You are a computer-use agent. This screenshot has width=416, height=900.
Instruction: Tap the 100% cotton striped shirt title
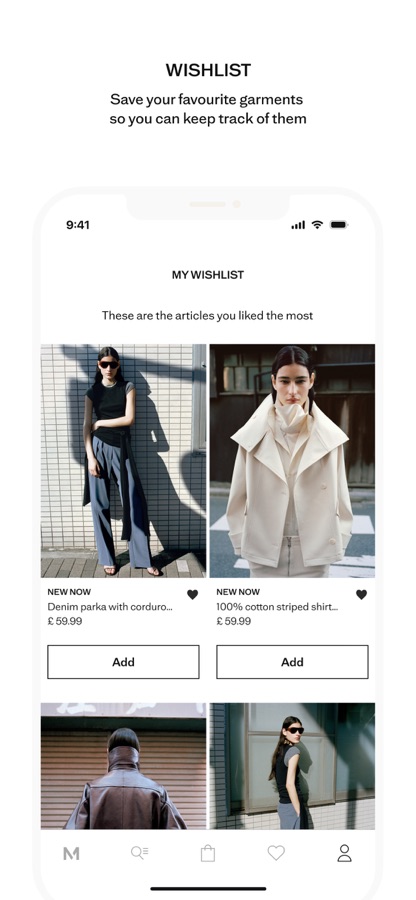[x=277, y=607]
